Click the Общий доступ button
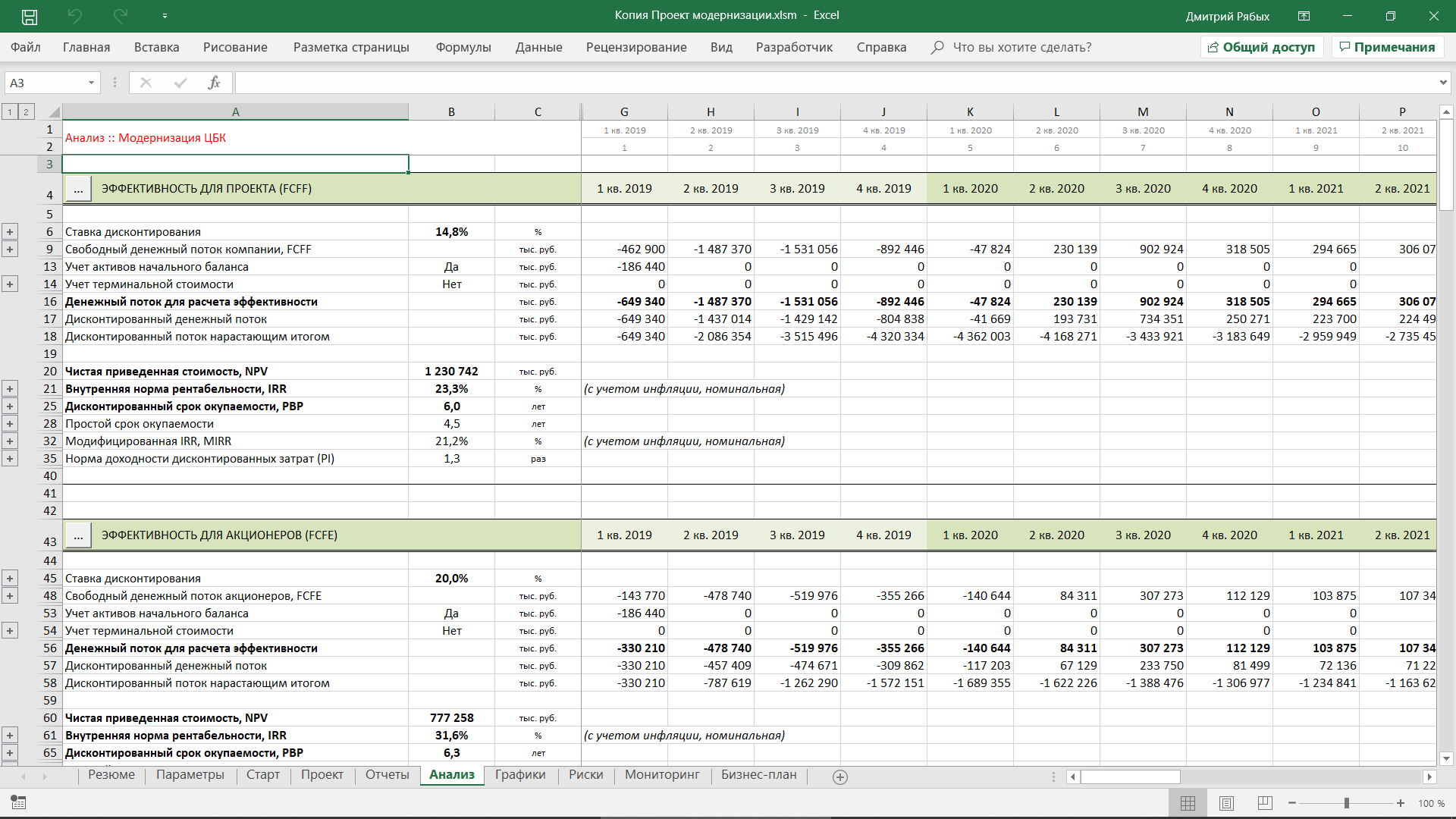Viewport: 1456px width, 819px height. [1262, 47]
